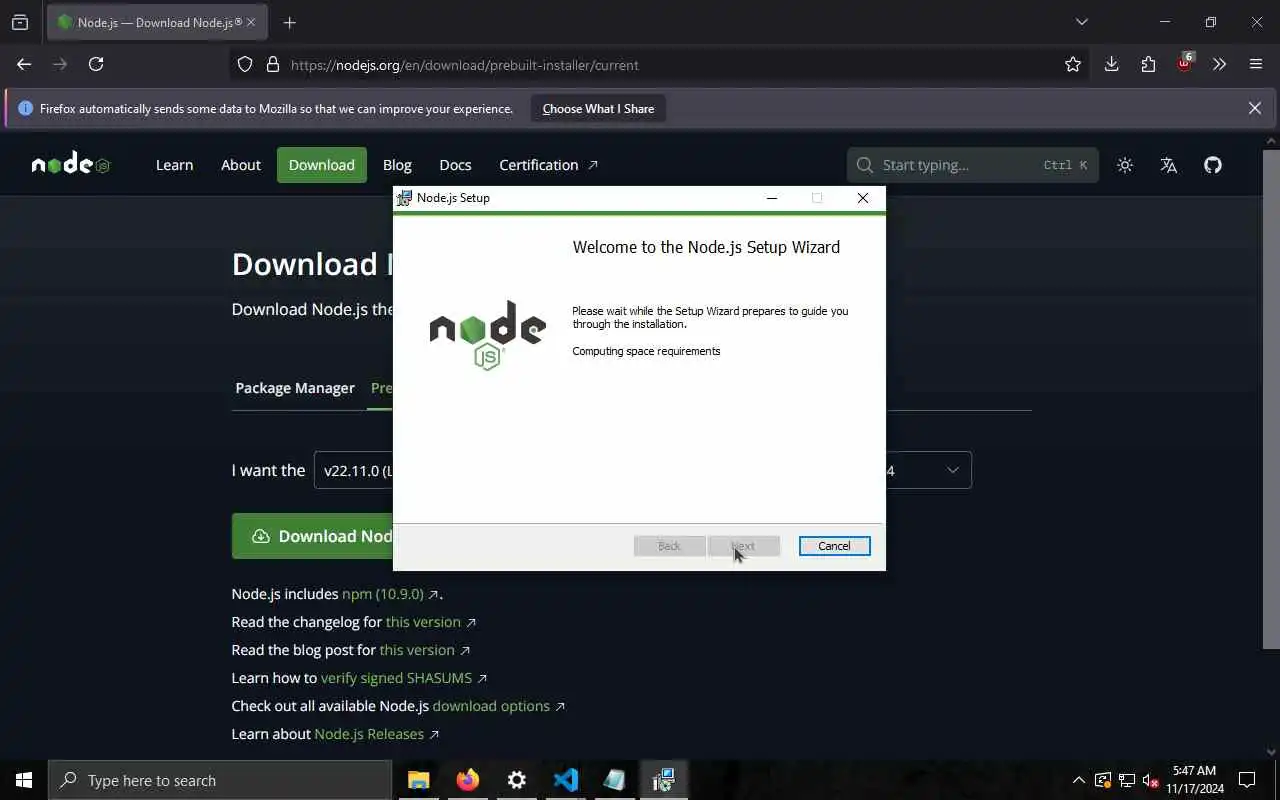Click the taskbar clock and date
This screenshot has width=1280, height=800.
tap(1194, 780)
